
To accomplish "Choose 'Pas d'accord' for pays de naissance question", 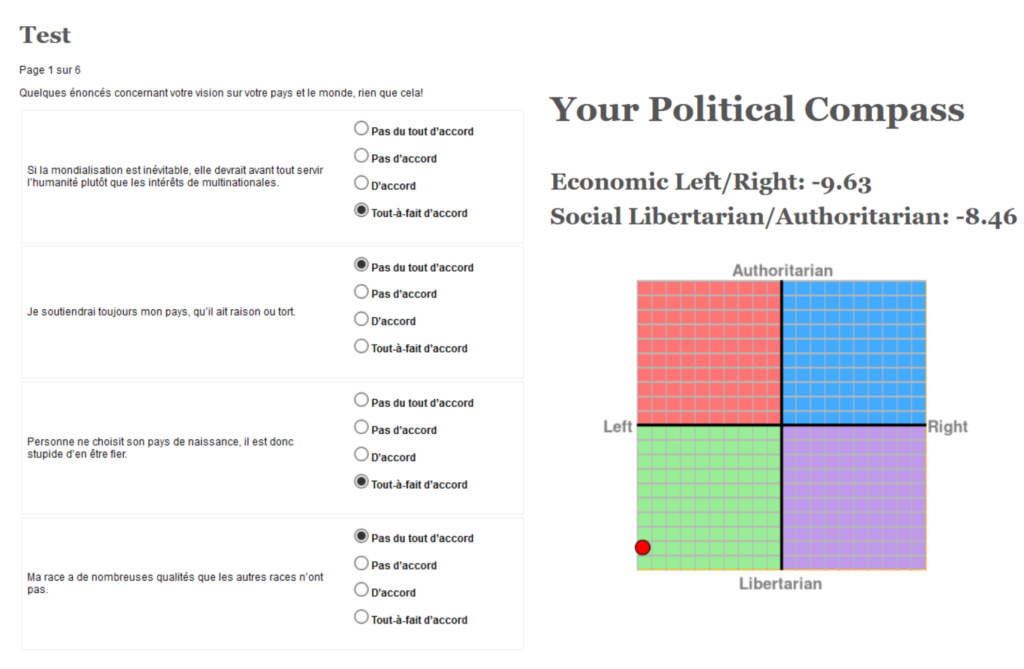I will 361,427.
